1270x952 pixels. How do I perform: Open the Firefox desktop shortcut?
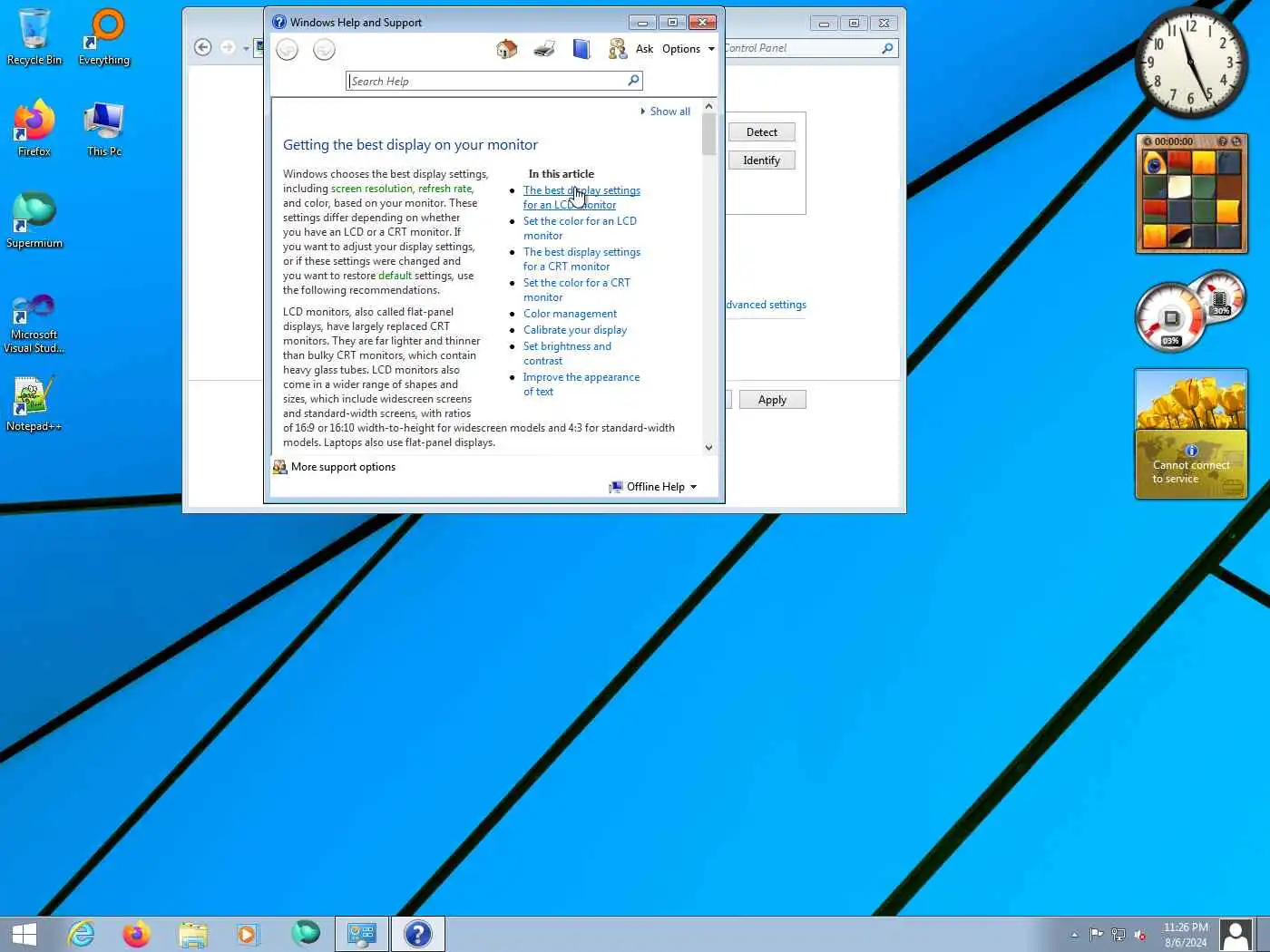coord(34,128)
